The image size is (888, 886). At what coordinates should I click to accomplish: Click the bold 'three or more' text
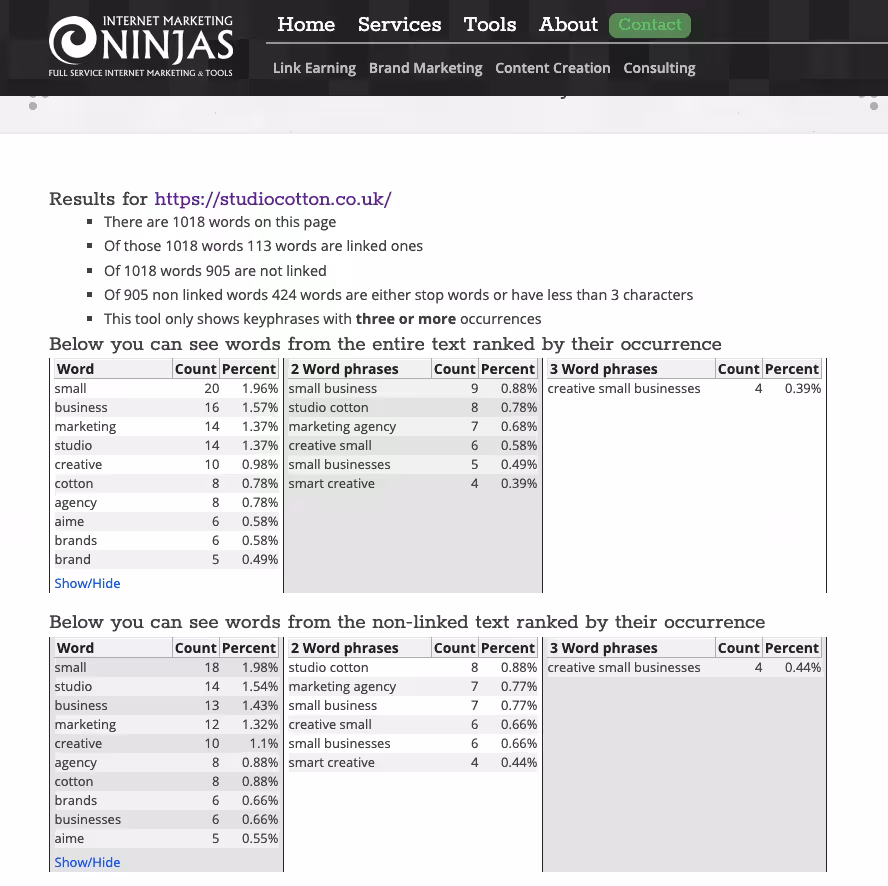coord(405,319)
